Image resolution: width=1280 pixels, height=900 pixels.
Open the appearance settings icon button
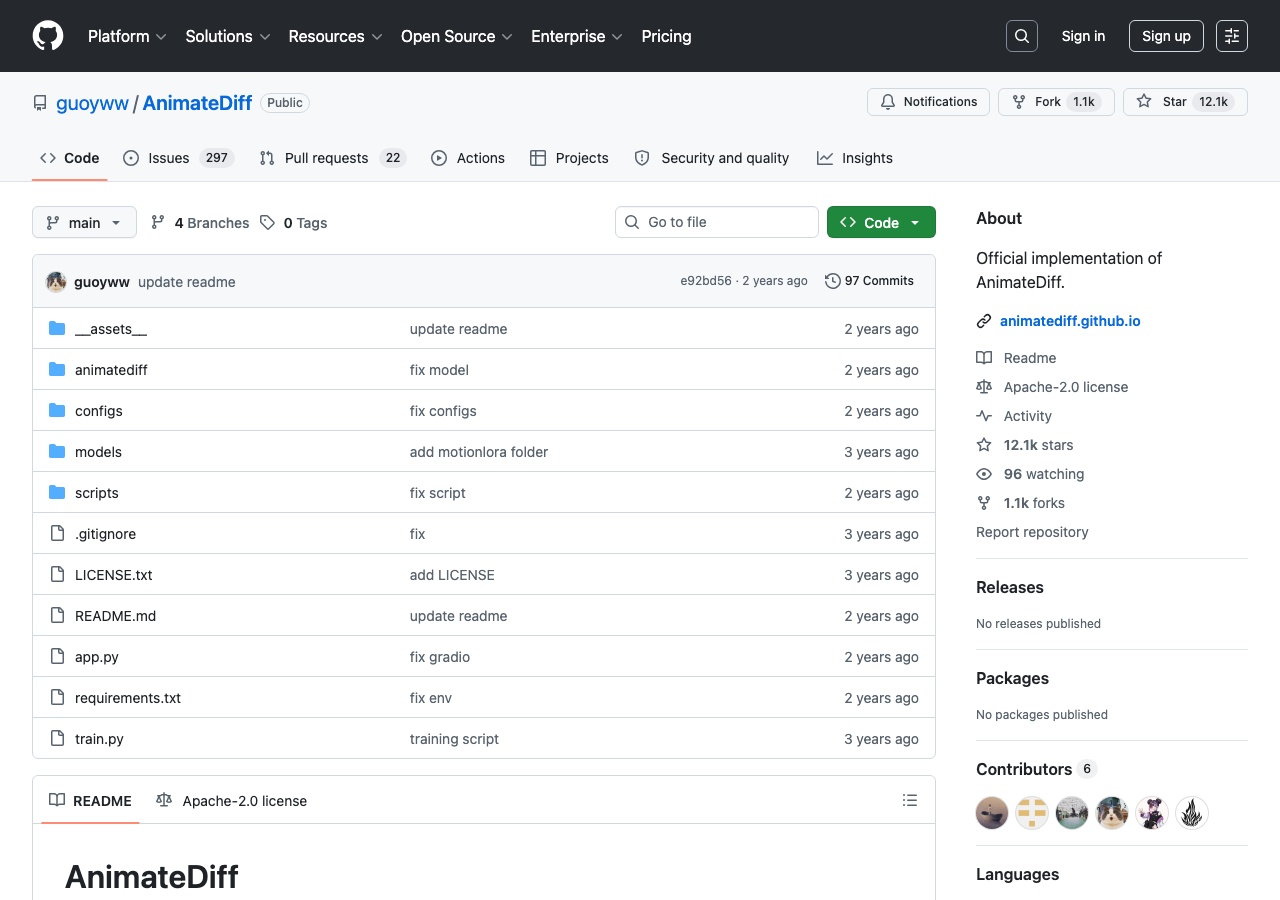click(x=1232, y=36)
